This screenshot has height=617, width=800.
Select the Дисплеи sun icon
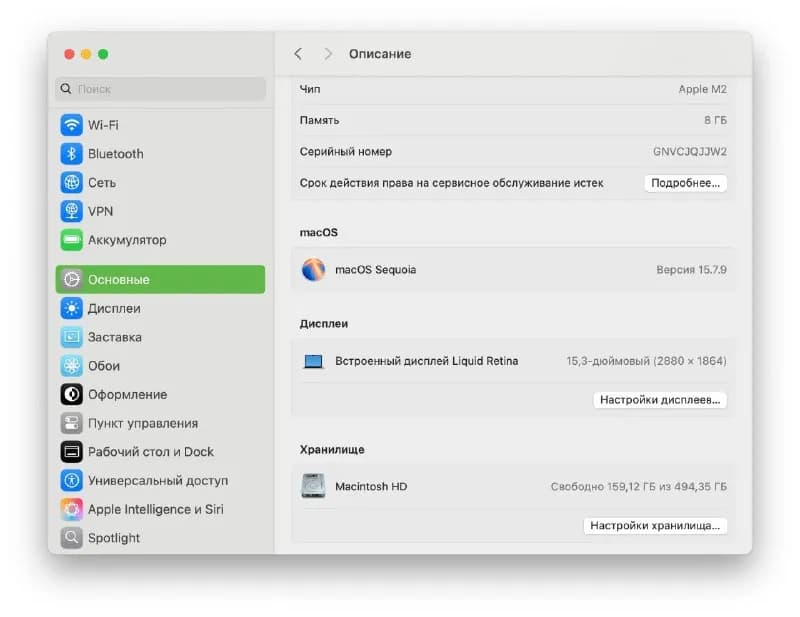pos(71,308)
